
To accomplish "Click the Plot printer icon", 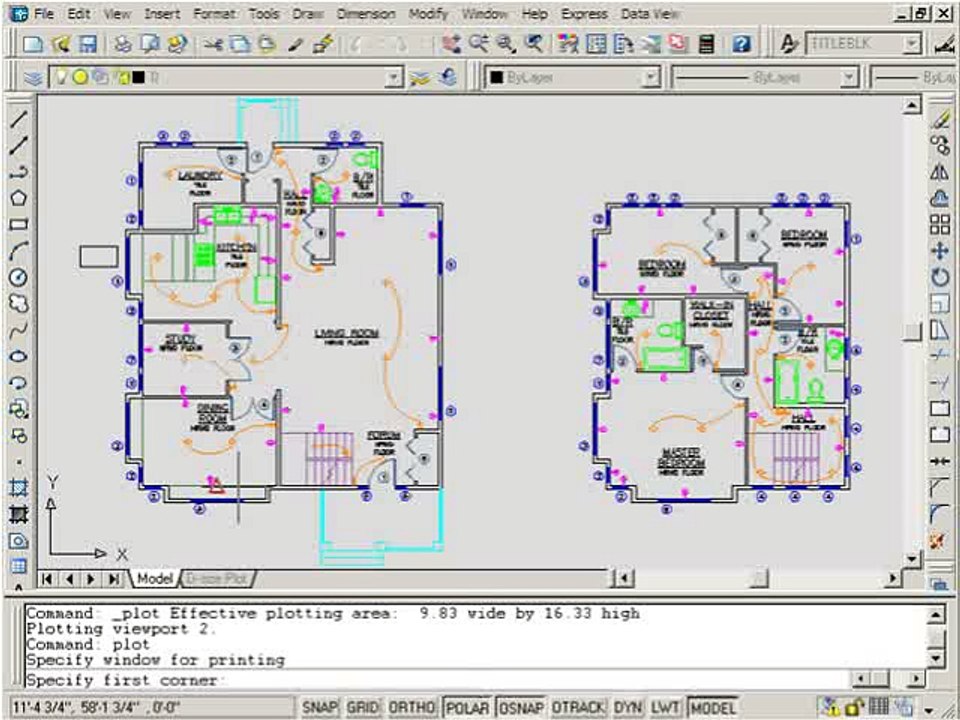I will tap(123, 43).
